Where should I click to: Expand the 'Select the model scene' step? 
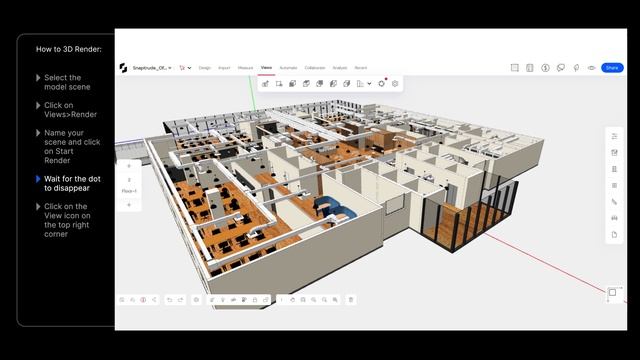pos(38,78)
